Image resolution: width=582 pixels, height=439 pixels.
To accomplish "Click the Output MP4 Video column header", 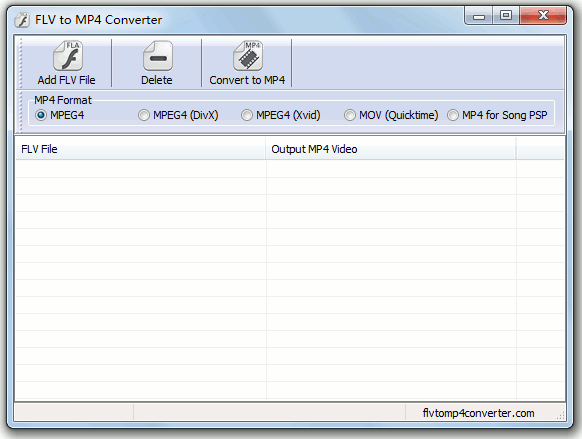I will pyautogui.click(x=390, y=149).
